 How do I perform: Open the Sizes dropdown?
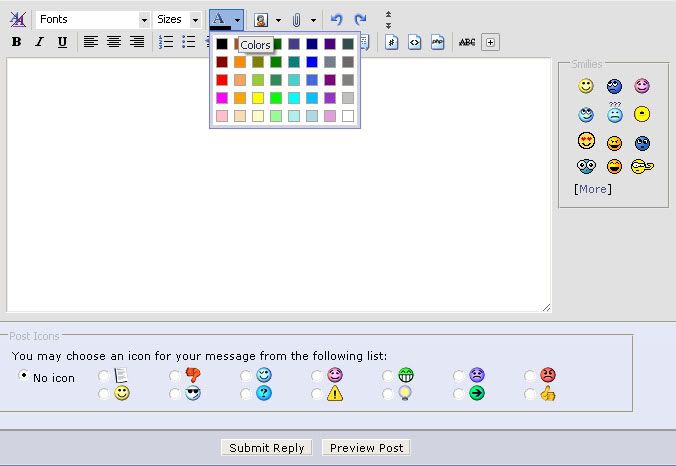[178, 19]
